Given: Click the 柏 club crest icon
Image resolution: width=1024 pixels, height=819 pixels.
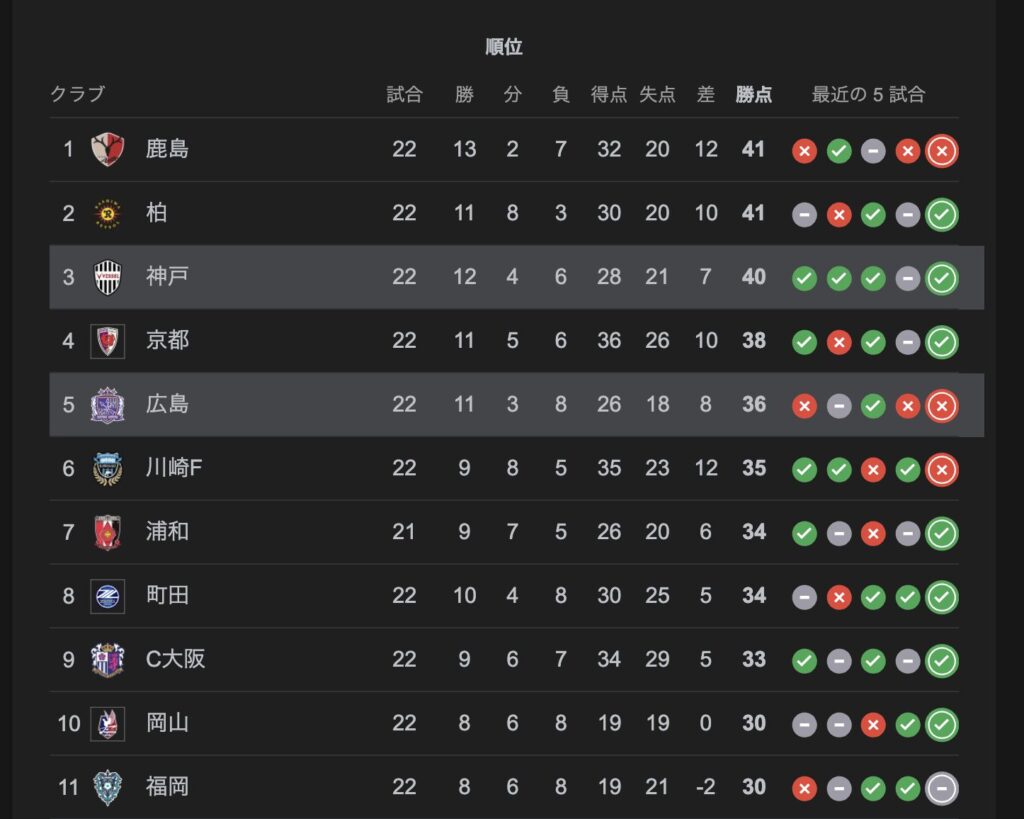Looking at the screenshot, I should coord(107,214).
